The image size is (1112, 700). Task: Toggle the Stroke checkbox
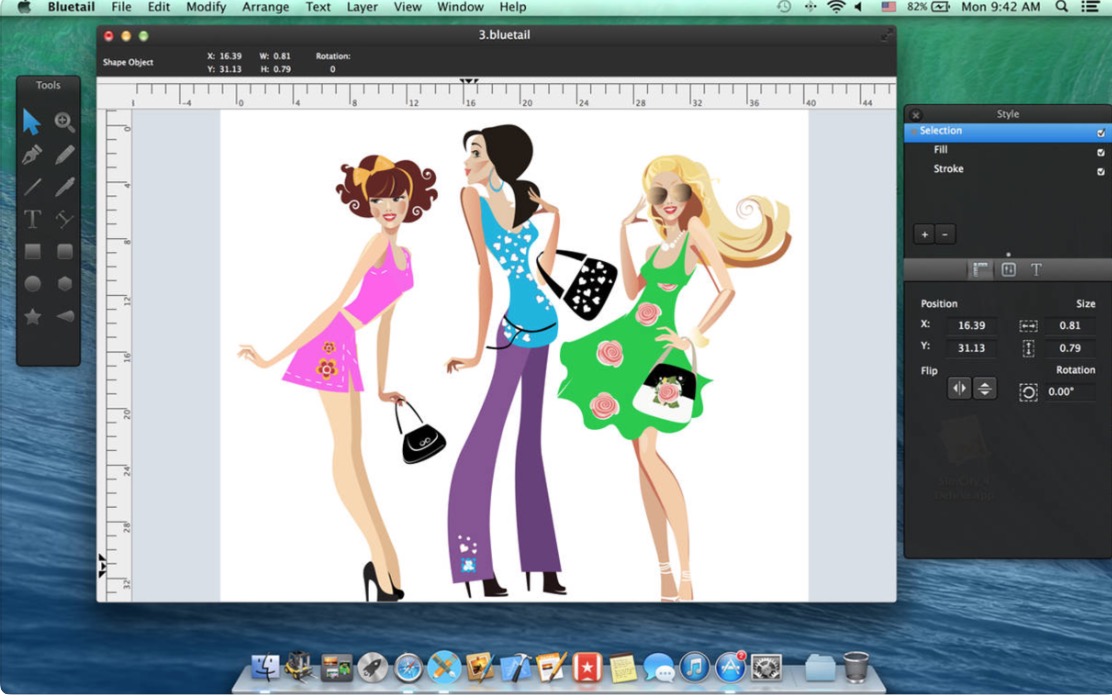point(1101,171)
